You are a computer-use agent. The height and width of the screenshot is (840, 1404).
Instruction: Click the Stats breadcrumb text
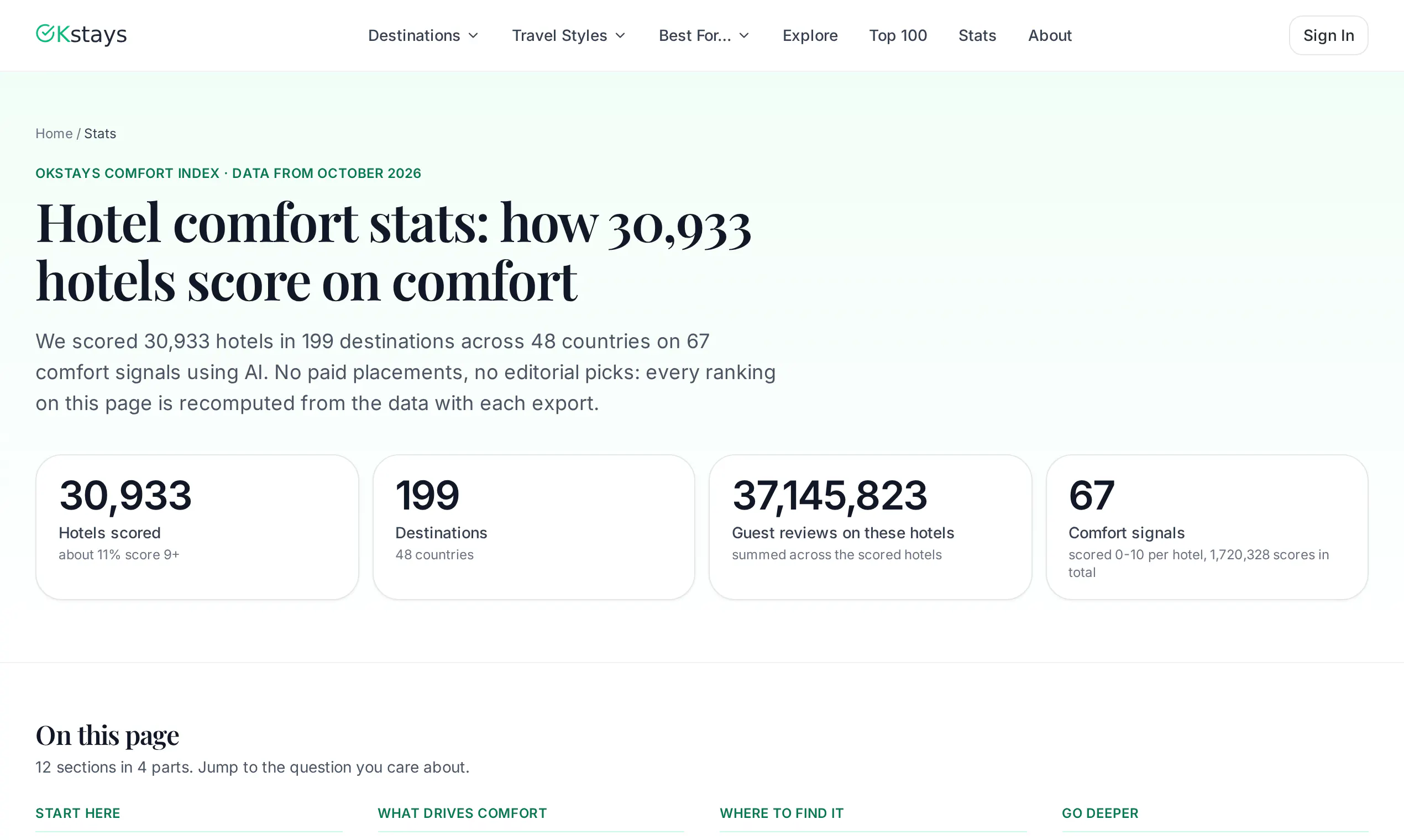100,134
